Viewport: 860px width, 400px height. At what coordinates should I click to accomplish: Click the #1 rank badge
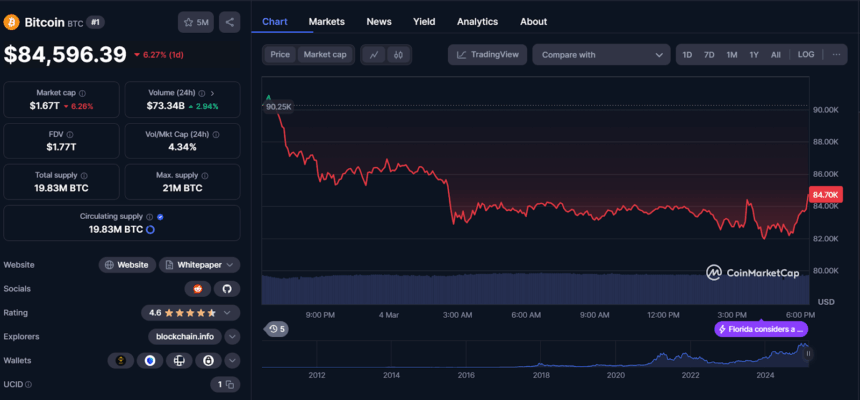point(97,22)
